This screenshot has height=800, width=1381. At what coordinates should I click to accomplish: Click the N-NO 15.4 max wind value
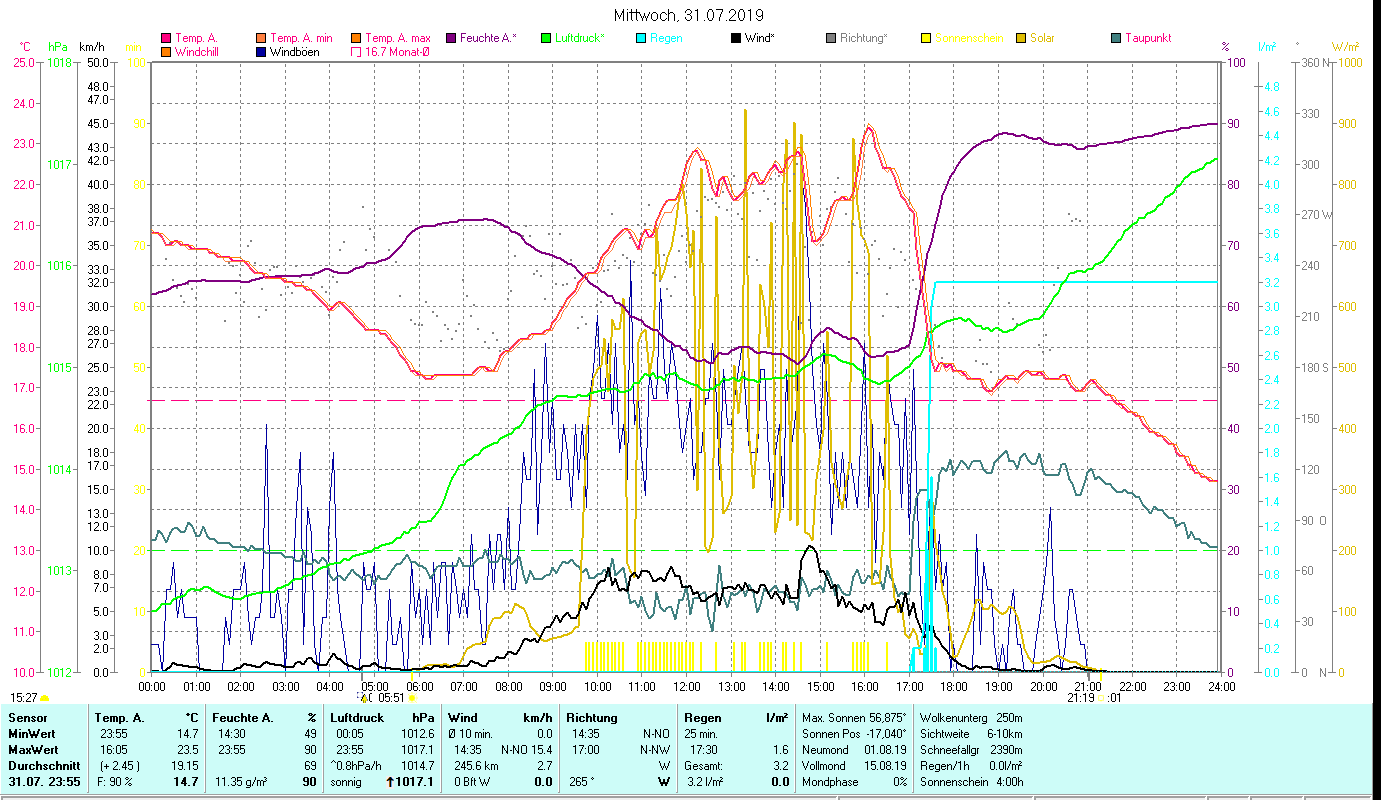click(x=527, y=749)
